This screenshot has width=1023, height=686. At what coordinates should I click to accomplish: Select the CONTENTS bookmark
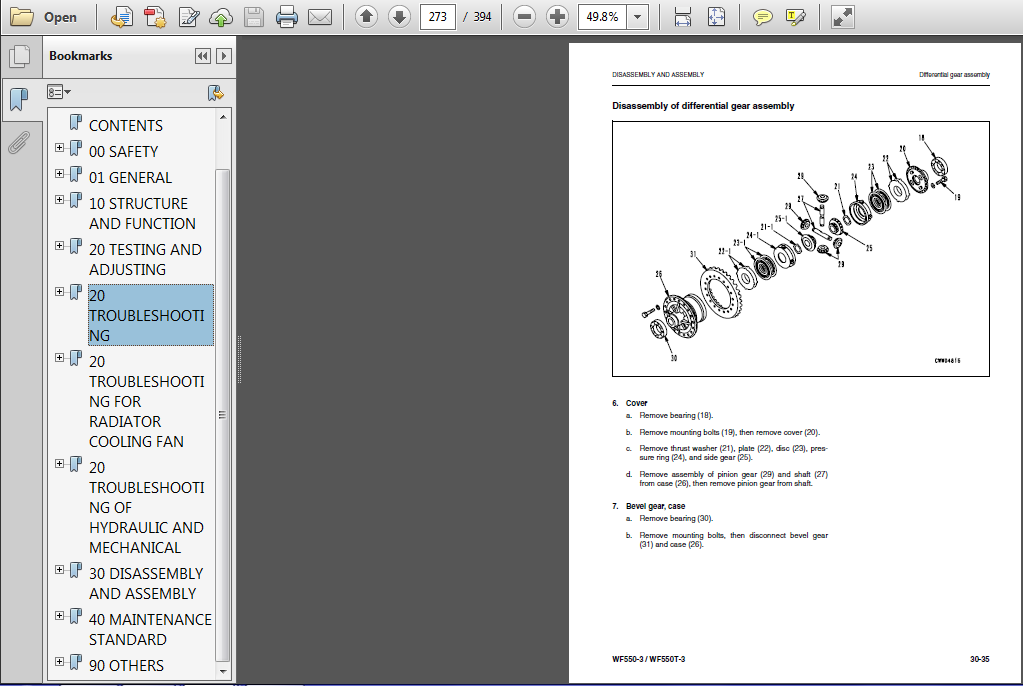click(x=126, y=125)
